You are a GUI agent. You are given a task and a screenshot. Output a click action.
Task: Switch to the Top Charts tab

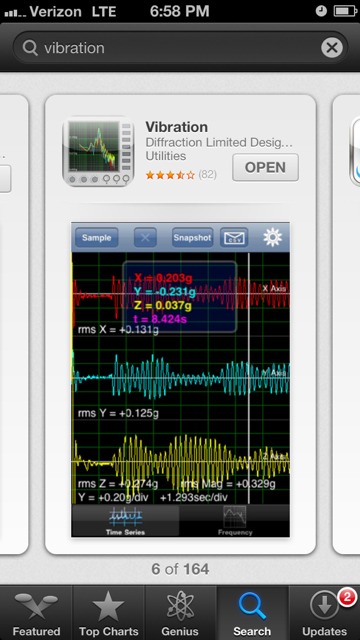108,613
